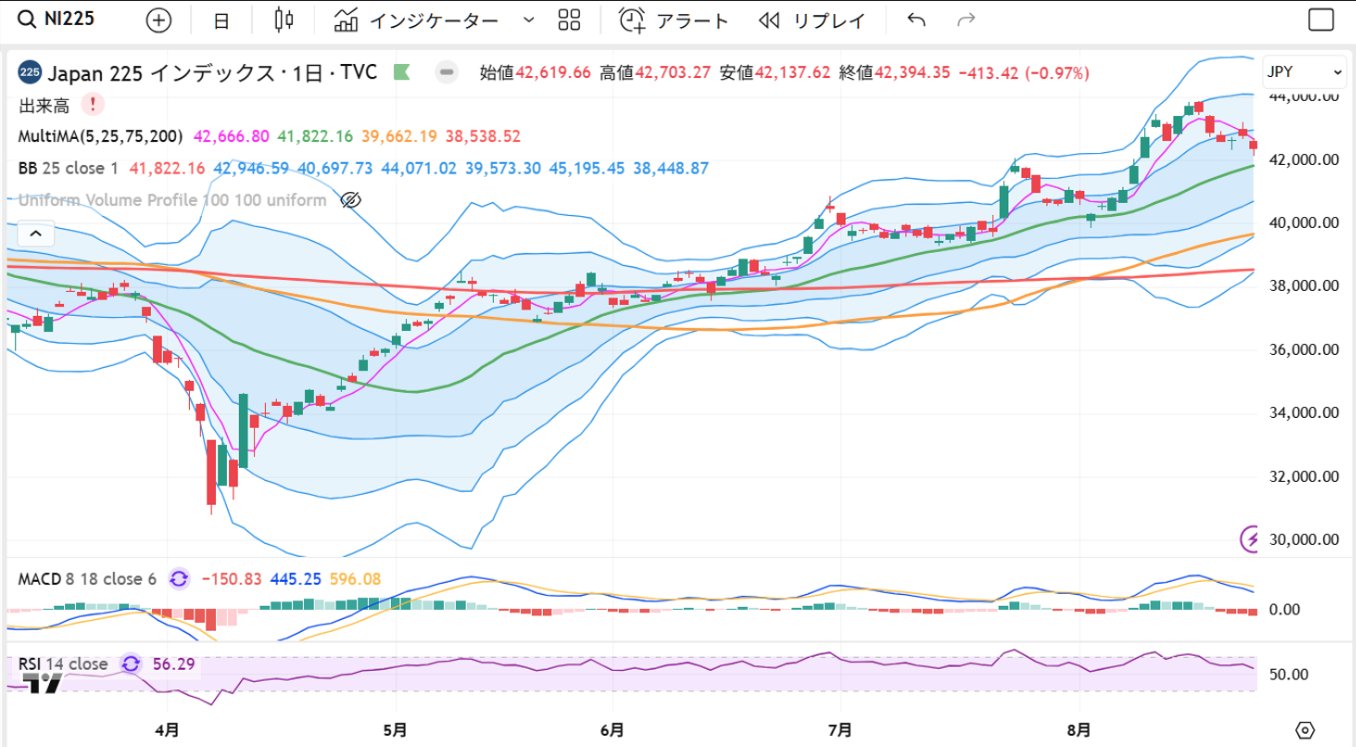This screenshot has width=1356, height=747.
Task: Click the 高値 42,703.27 high value
Action: (x=655, y=72)
